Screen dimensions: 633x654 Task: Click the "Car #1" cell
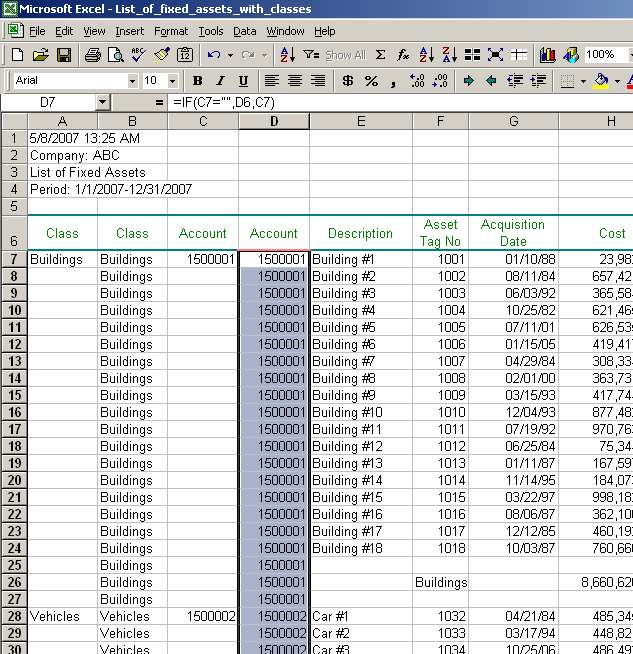pos(361,616)
